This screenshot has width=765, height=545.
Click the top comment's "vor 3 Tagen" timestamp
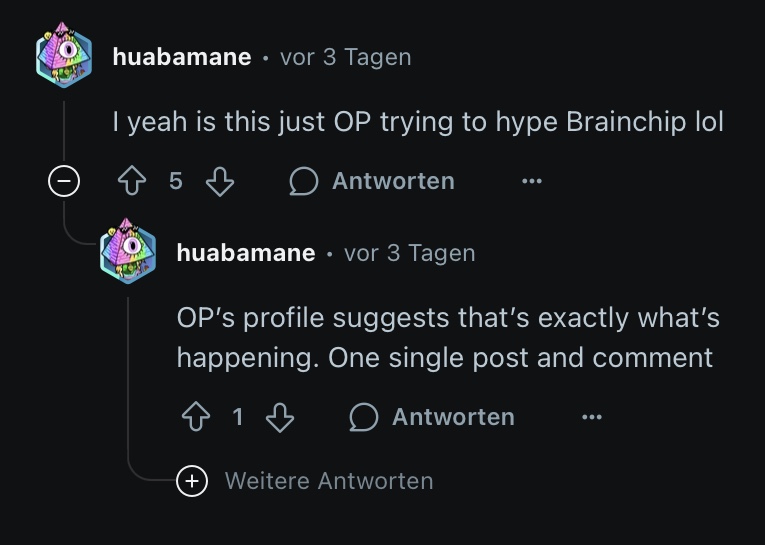click(345, 57)
